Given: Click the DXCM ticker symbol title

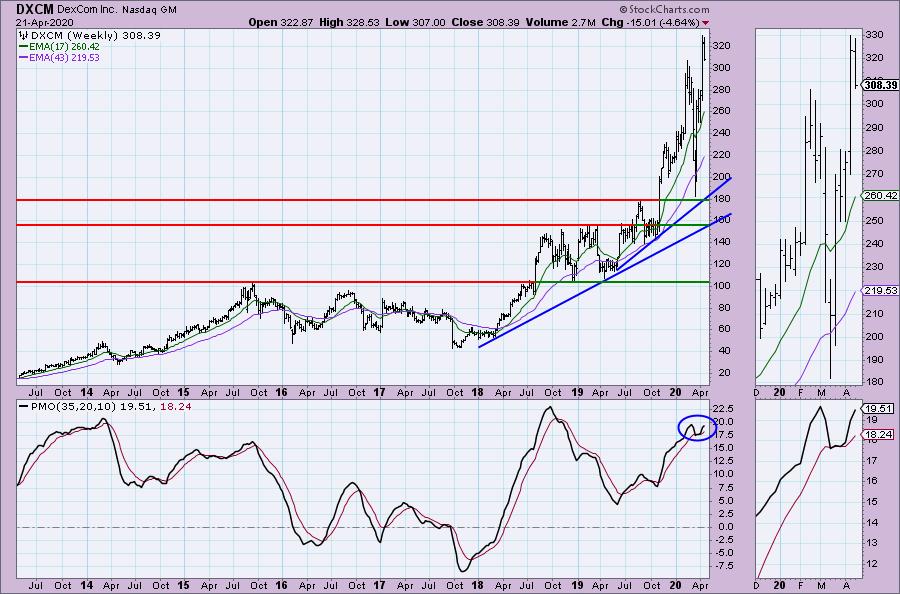Looking at the screenshot, I should [34, 9].
